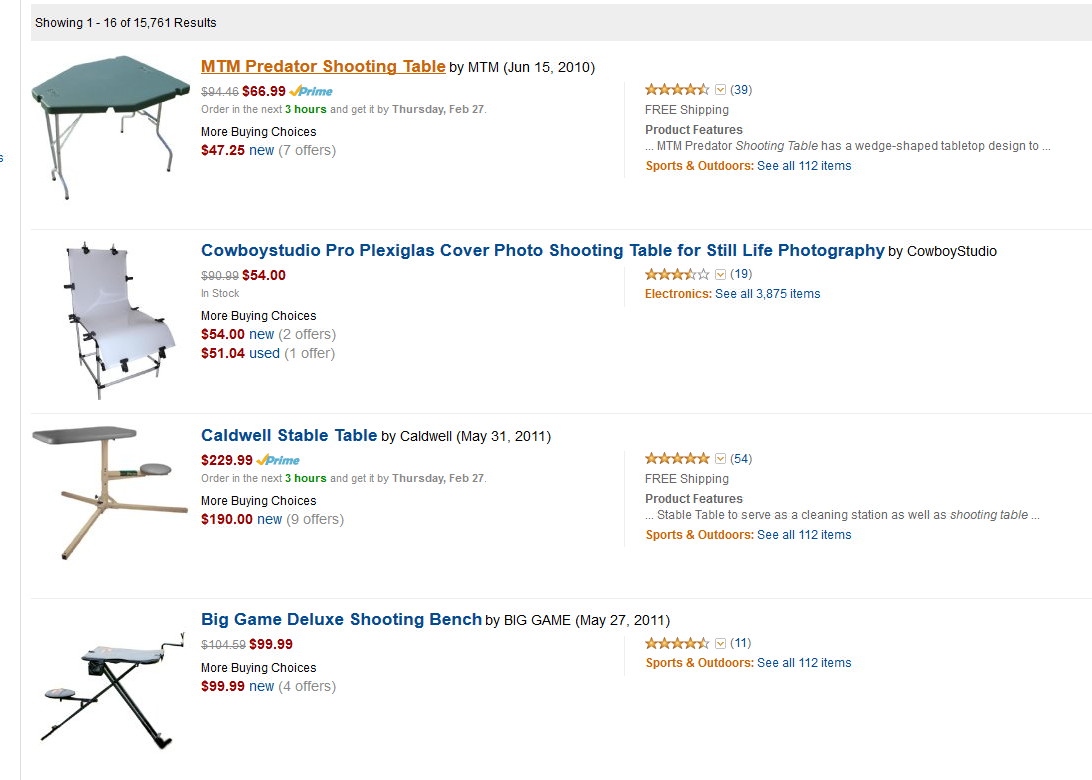Click Prime logo next to $229.99 price
This screenshot has height=780, width=1092.
278,460
